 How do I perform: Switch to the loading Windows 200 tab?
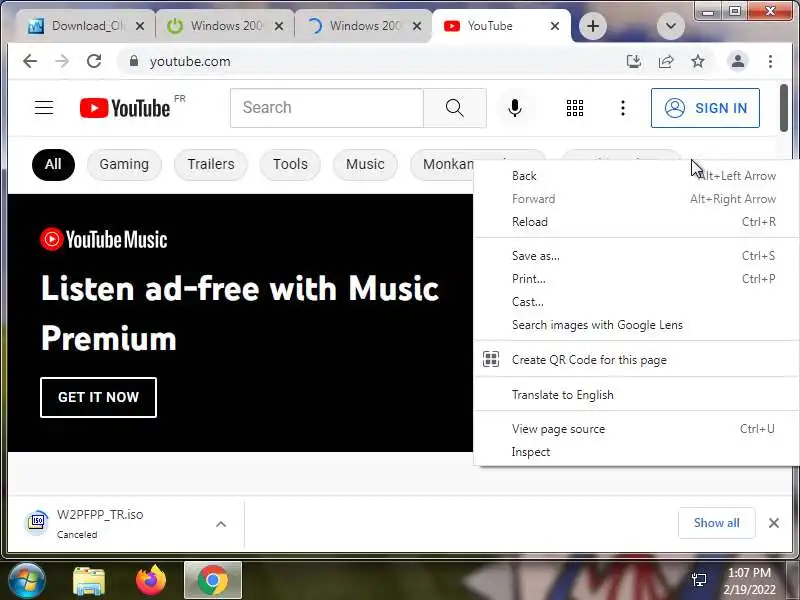(363, 26)
